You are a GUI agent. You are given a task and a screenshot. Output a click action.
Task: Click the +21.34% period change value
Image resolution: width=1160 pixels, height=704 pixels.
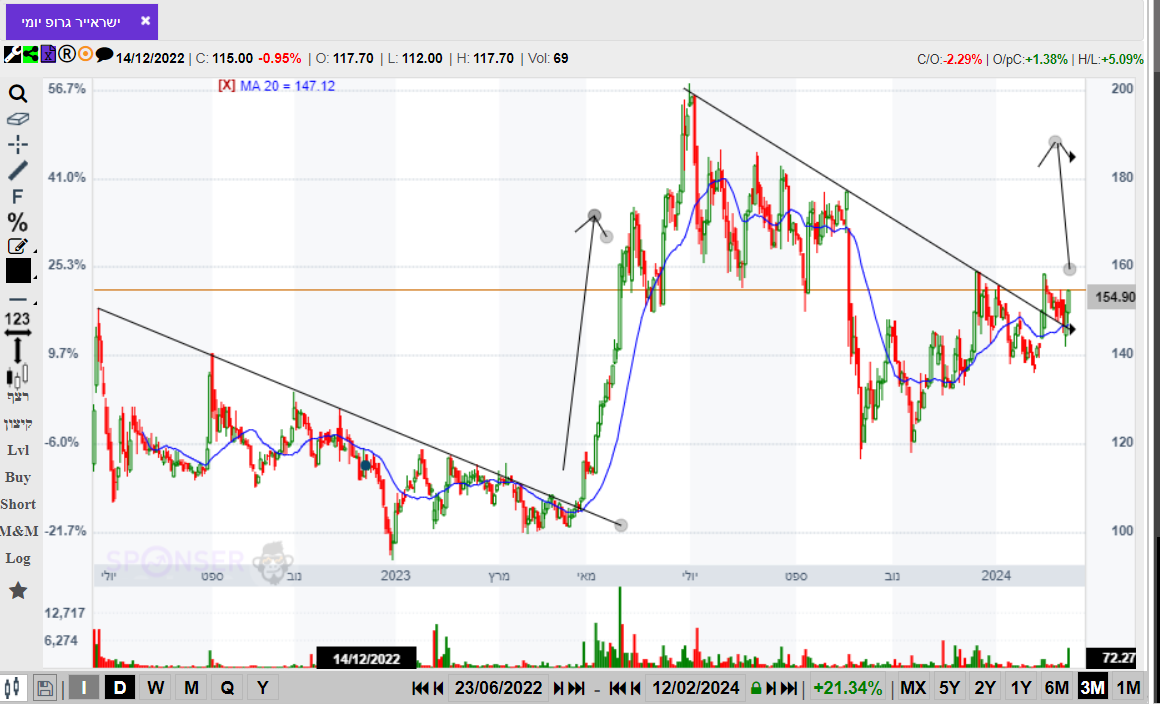click(x=847, y=688)
